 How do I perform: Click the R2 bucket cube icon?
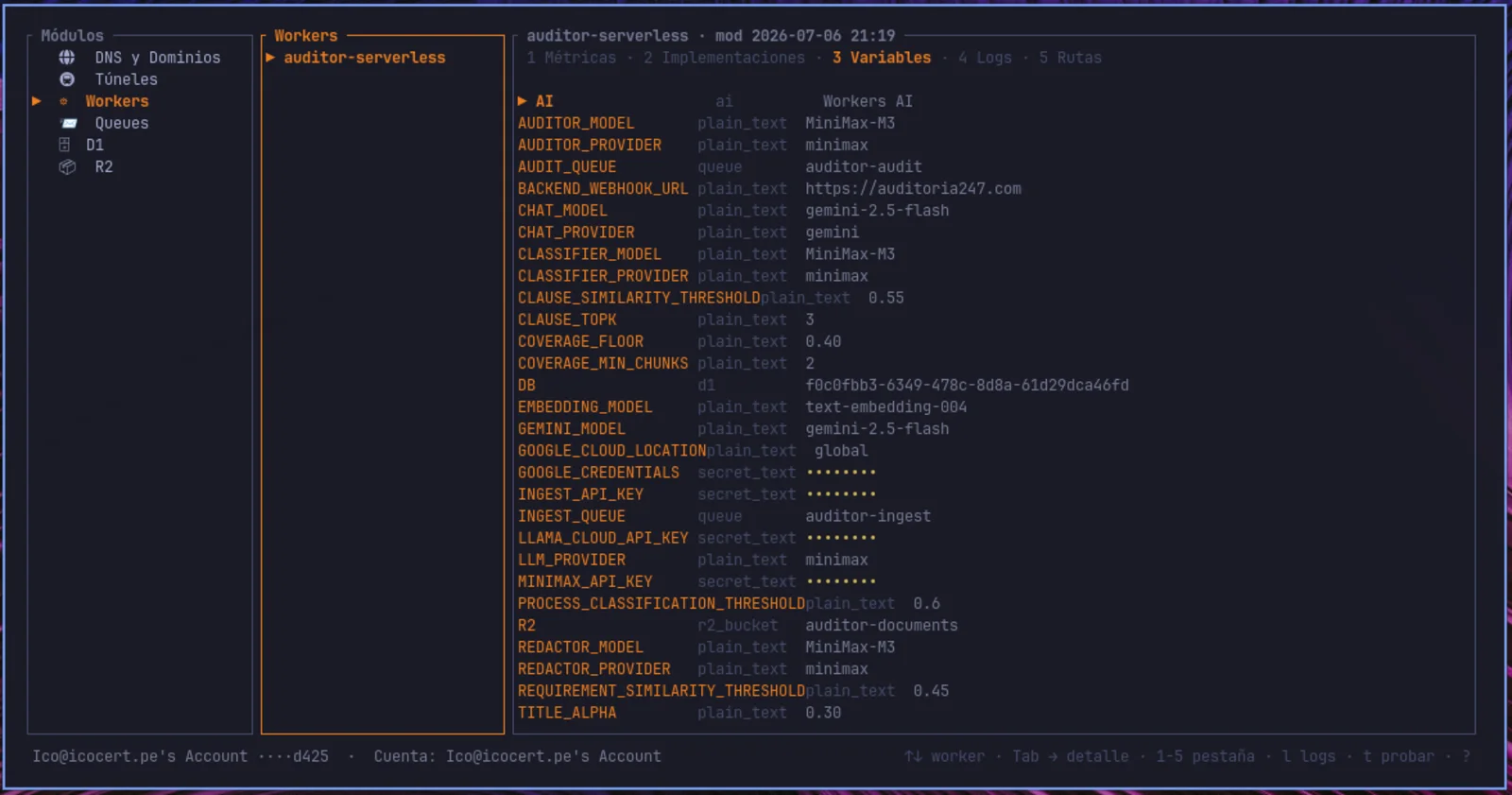point(67,166)
